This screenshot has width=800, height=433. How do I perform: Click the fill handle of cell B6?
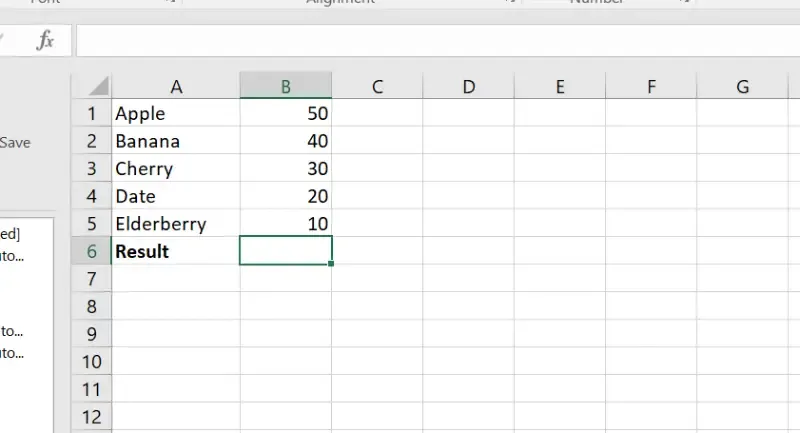click(x=331, y=264)
